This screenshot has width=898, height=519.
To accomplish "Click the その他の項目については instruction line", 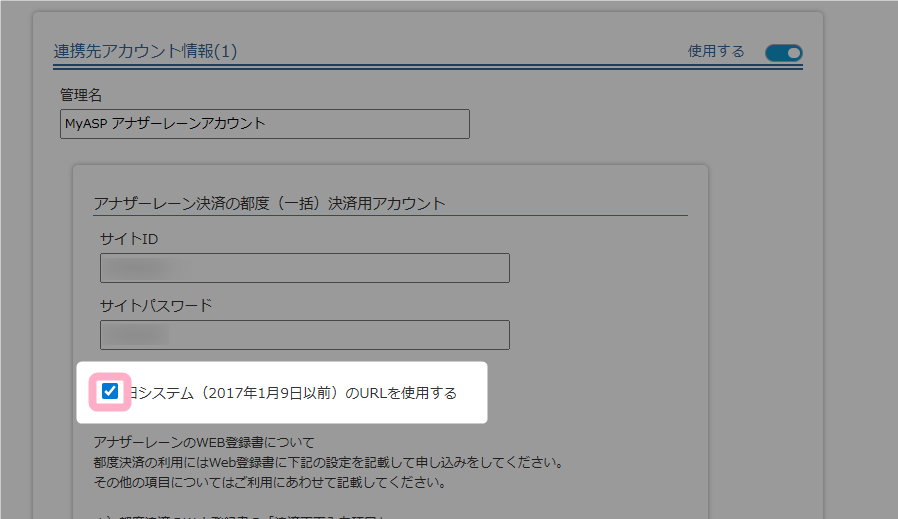I will coord(268,482).
